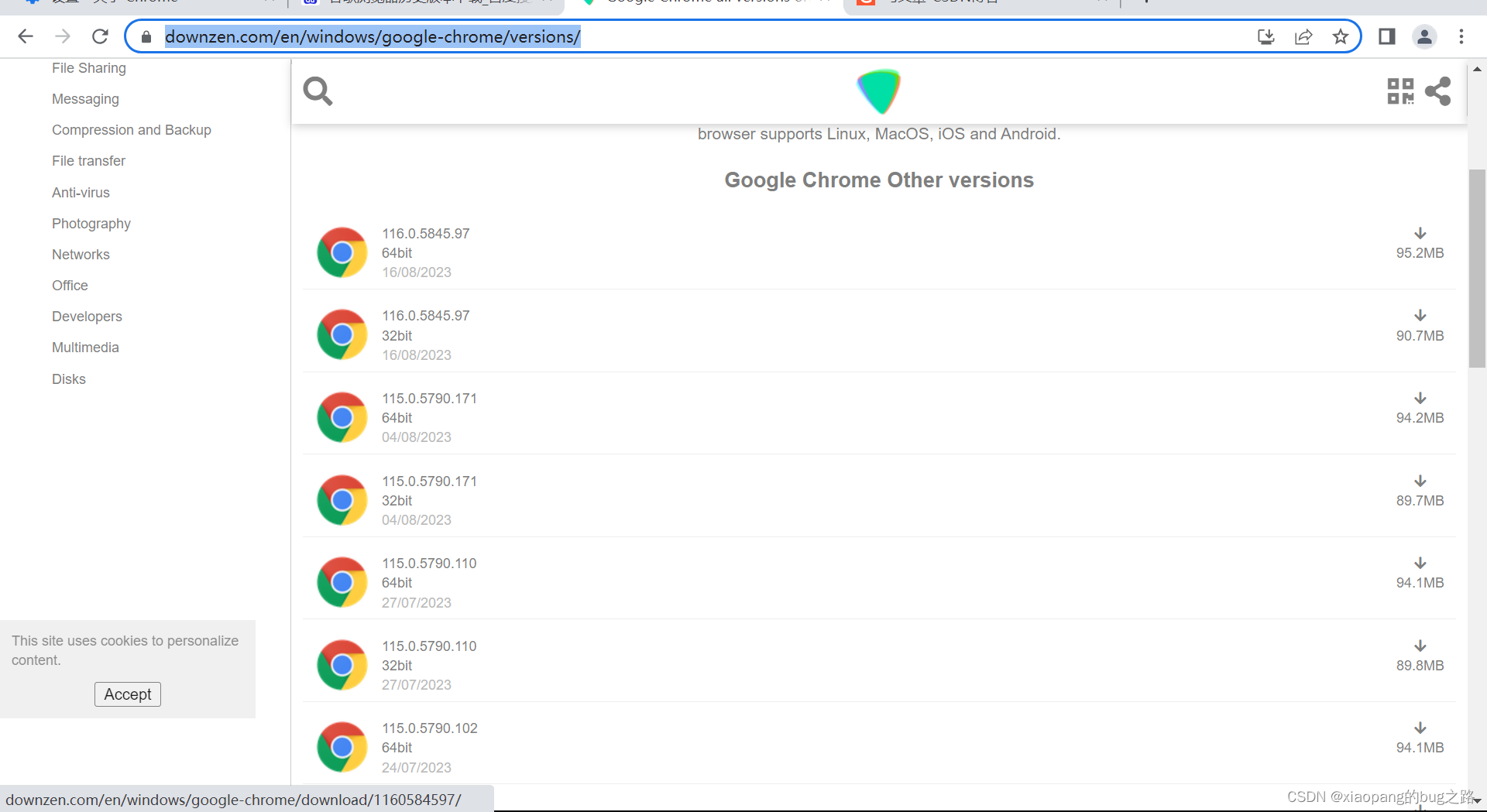
Task: Download 115.0.5790.110 64bit via arrow icon
Action: (1420, 563)
